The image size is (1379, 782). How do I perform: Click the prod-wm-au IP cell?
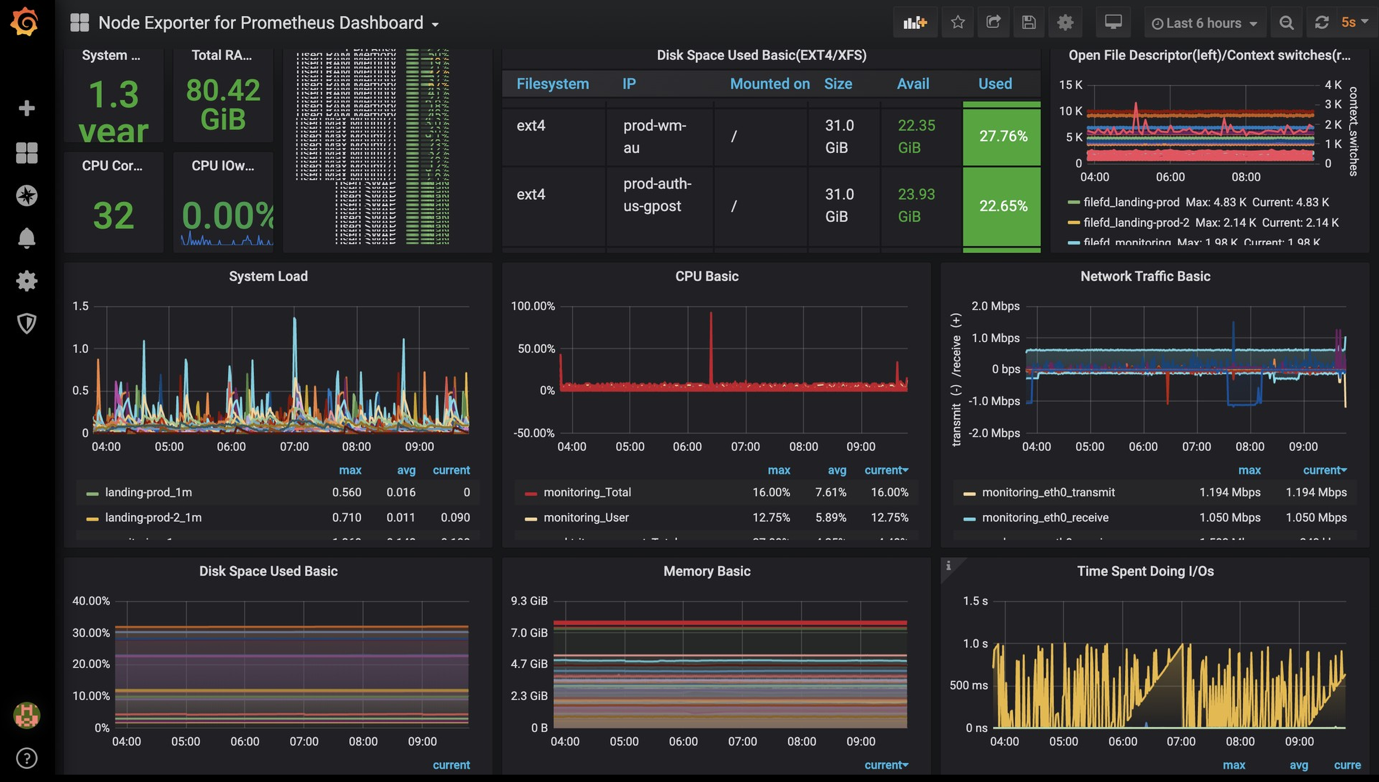[x=660, y=136]
